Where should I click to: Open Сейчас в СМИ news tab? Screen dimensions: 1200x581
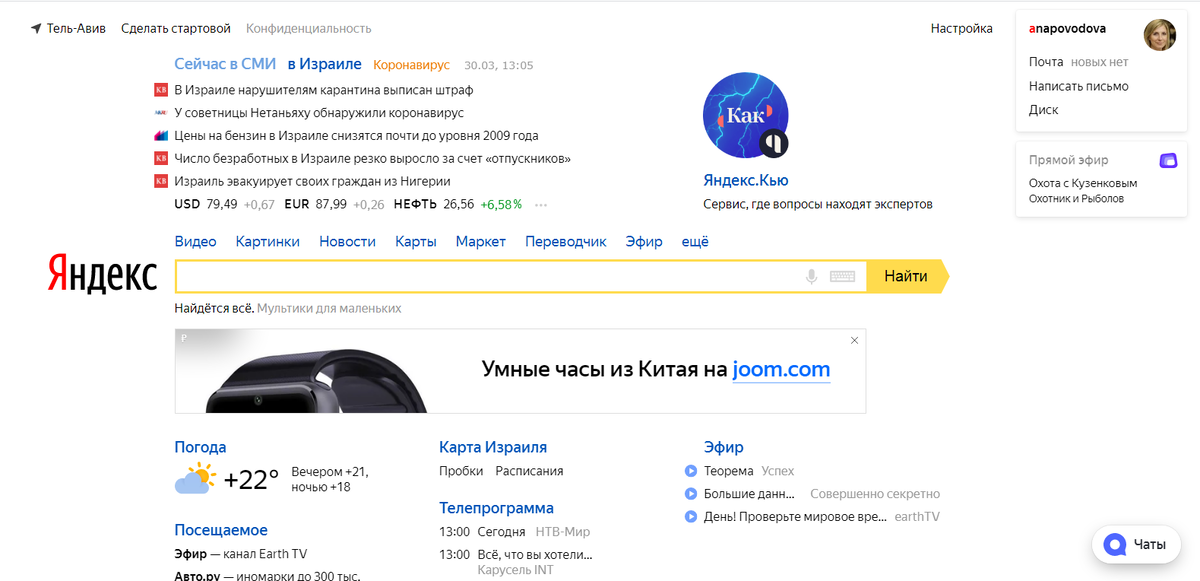(x=225, y=64)
